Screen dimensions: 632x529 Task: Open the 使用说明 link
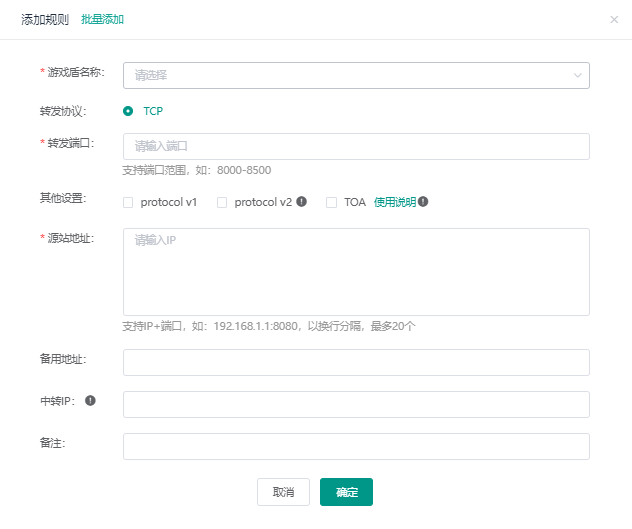click(x=394, y=202)
